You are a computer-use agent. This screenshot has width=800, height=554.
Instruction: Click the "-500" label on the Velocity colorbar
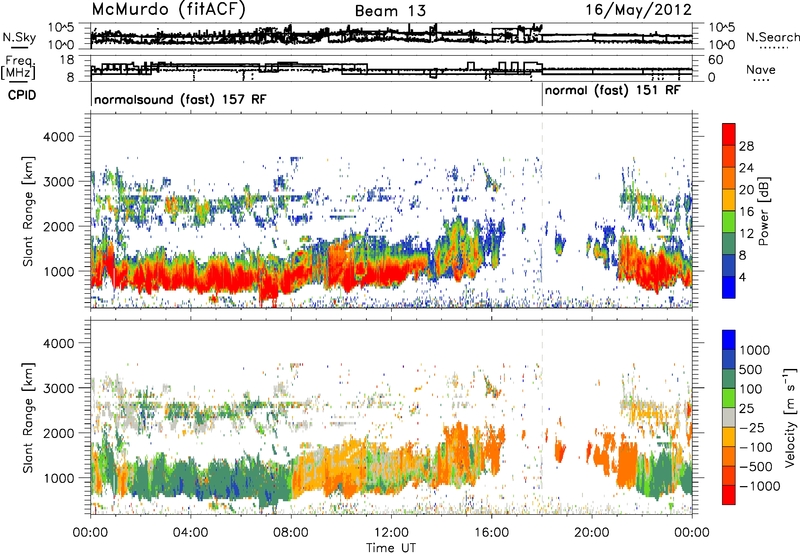[756, 467]
